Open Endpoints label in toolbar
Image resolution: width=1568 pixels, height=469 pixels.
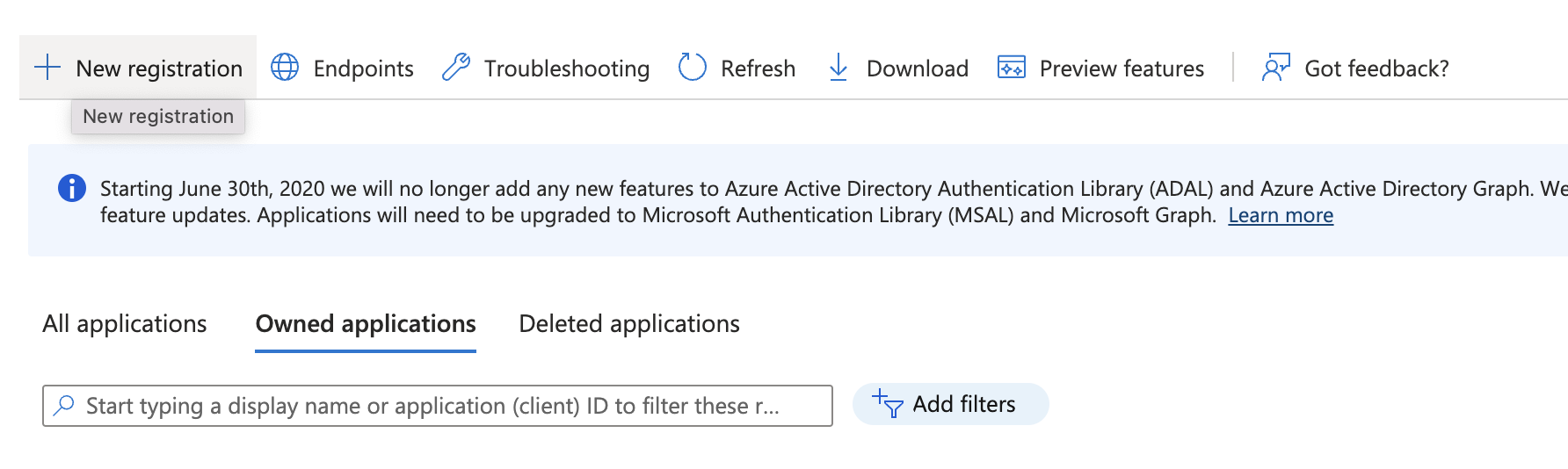tap(363, 69)
